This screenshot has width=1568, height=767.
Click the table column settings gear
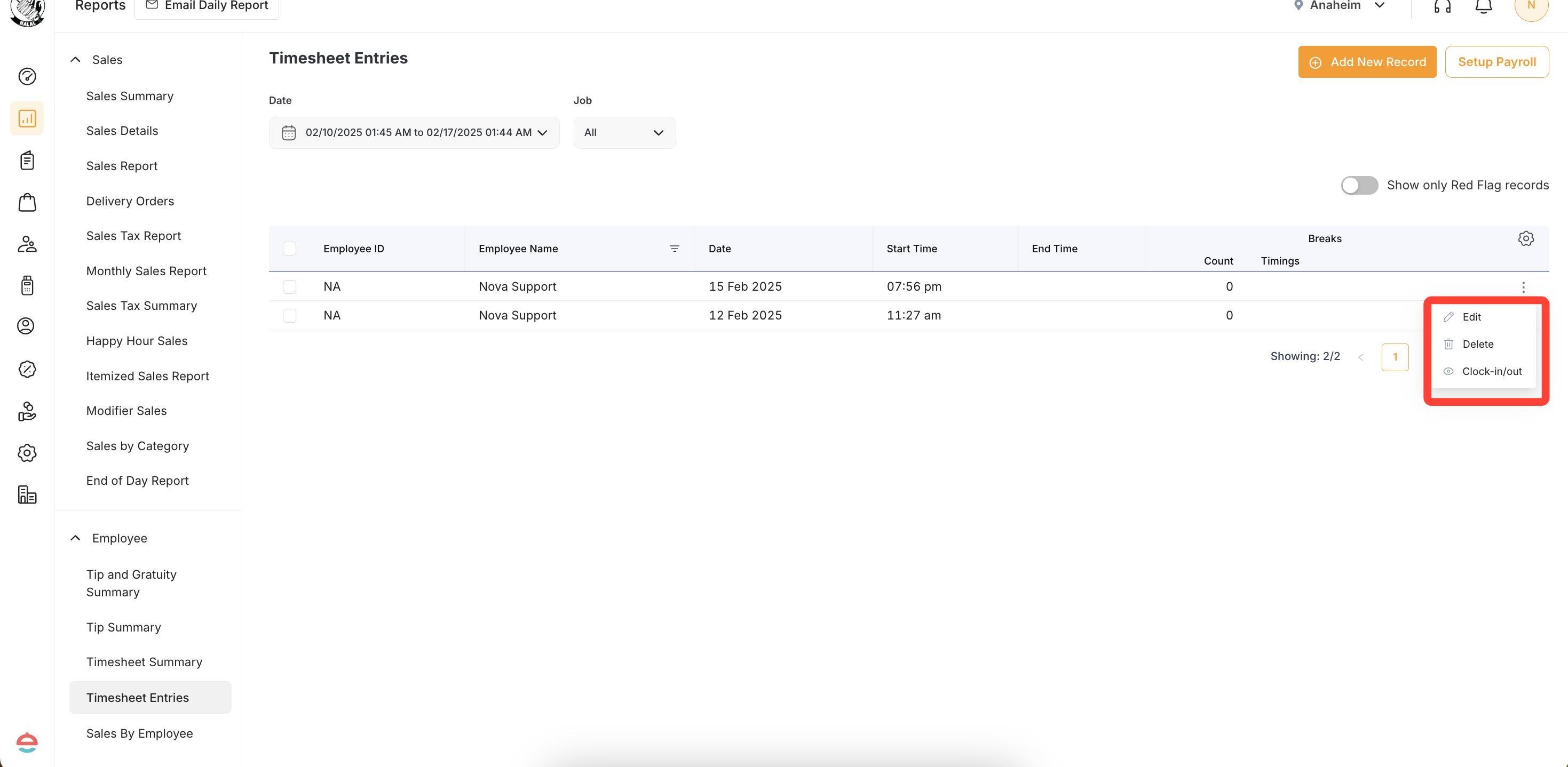1525,238
